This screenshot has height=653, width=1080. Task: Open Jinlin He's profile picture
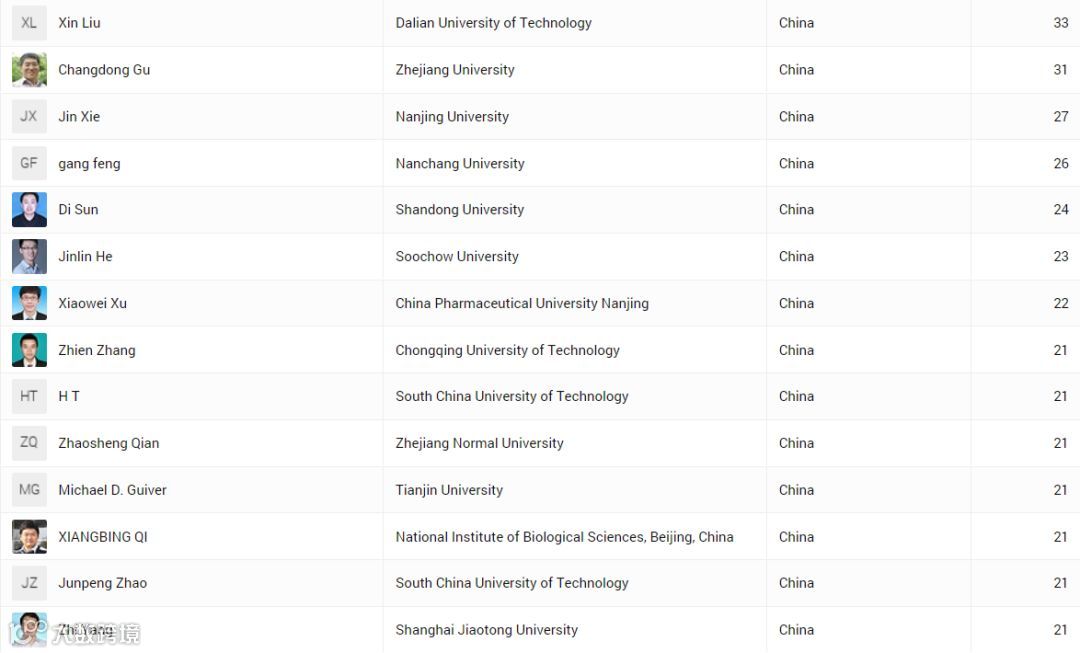coord(29,256)
